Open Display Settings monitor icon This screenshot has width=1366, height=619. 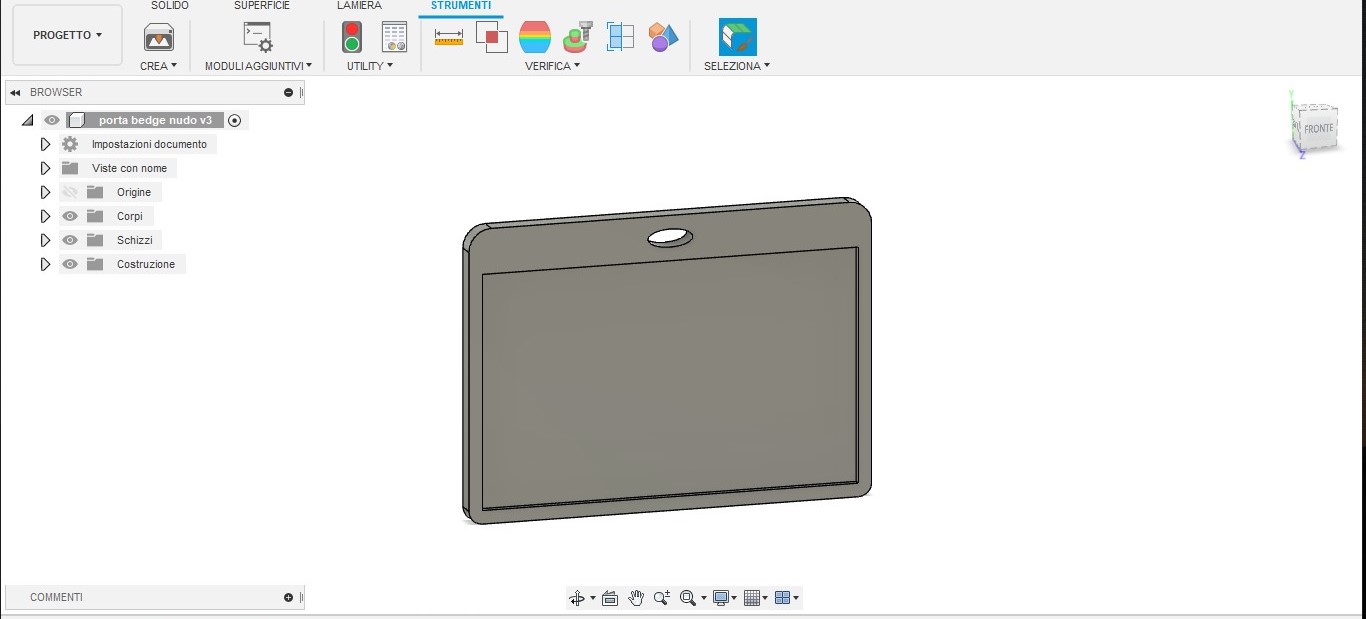(x=721, y=598)
